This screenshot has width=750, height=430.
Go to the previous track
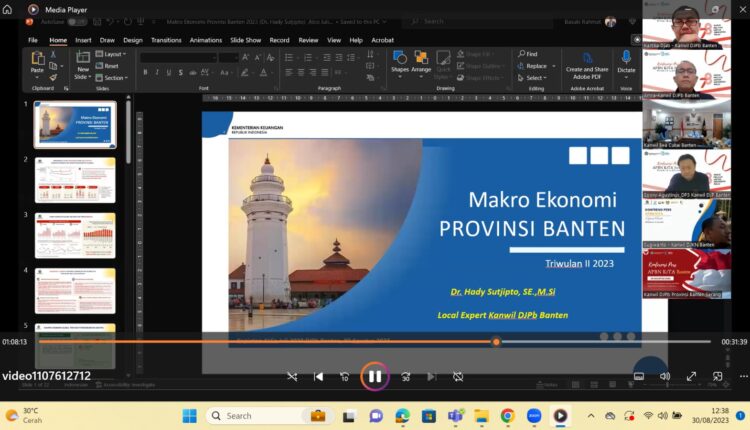pyautogui.click(x=319, y=377)
